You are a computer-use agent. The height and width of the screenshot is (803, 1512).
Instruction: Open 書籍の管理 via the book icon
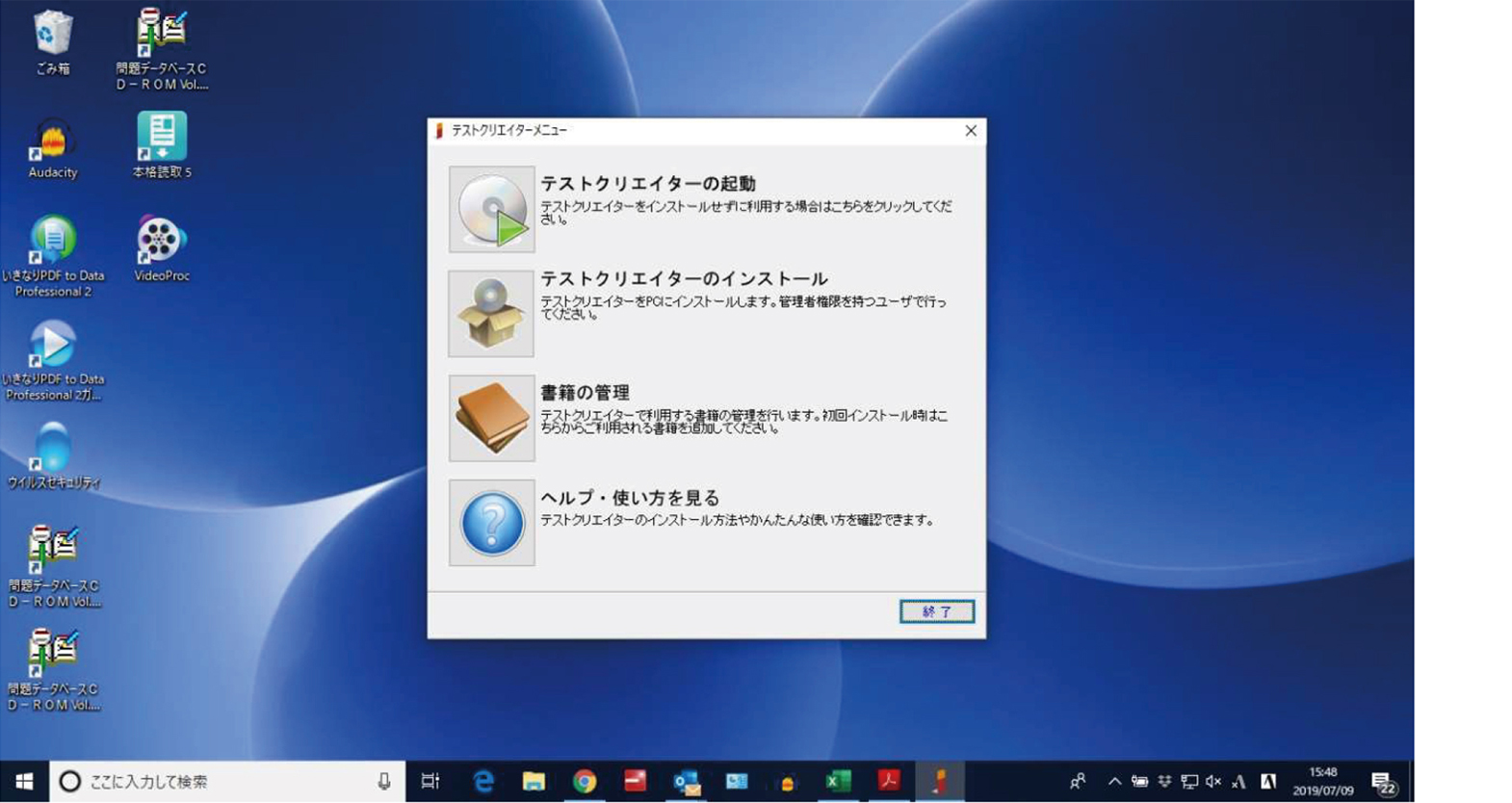(491, 418)
